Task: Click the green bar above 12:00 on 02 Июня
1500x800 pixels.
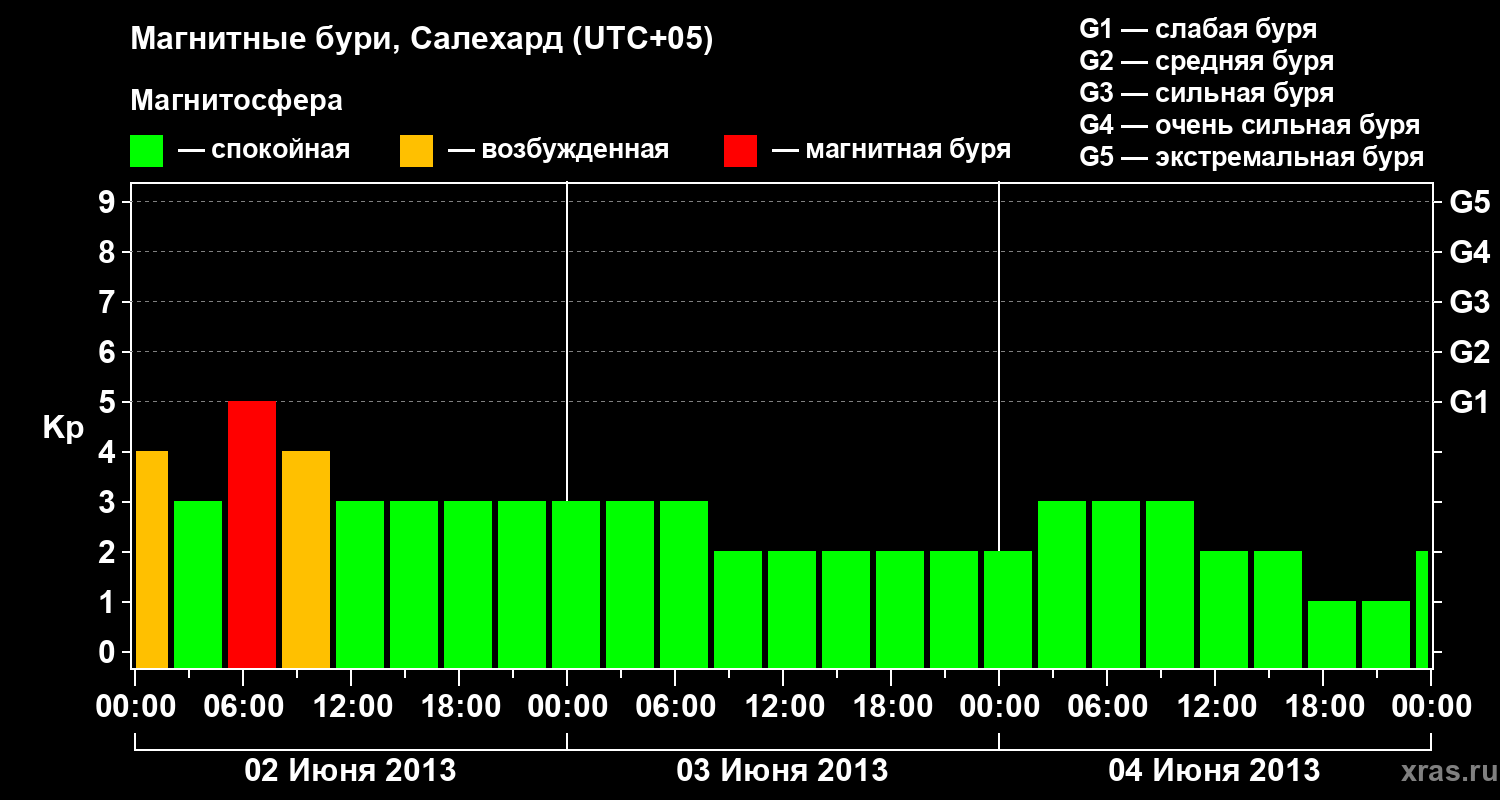Action: pos(360,584)
